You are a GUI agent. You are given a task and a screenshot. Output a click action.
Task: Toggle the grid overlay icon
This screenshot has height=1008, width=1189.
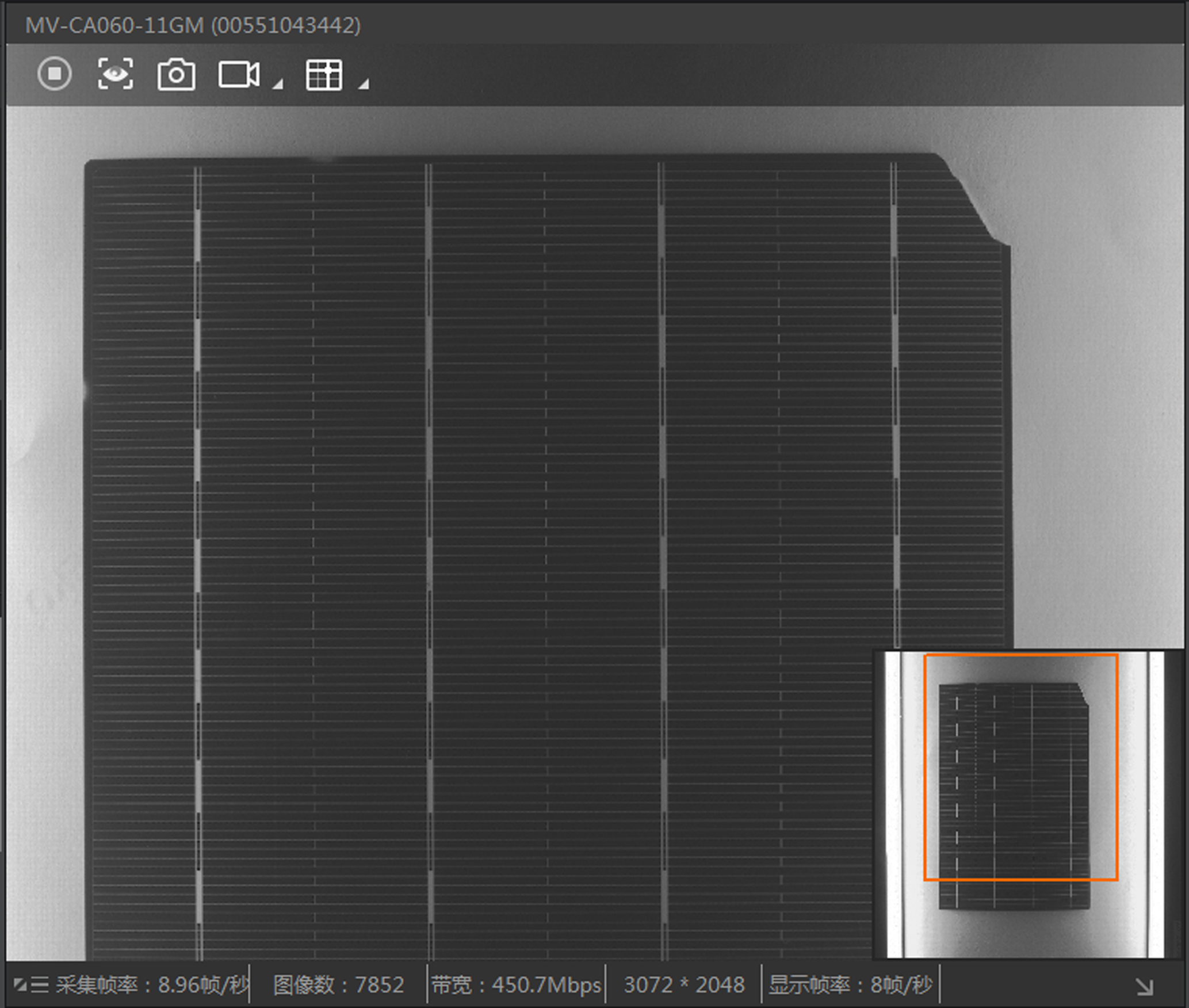(324, 75)
